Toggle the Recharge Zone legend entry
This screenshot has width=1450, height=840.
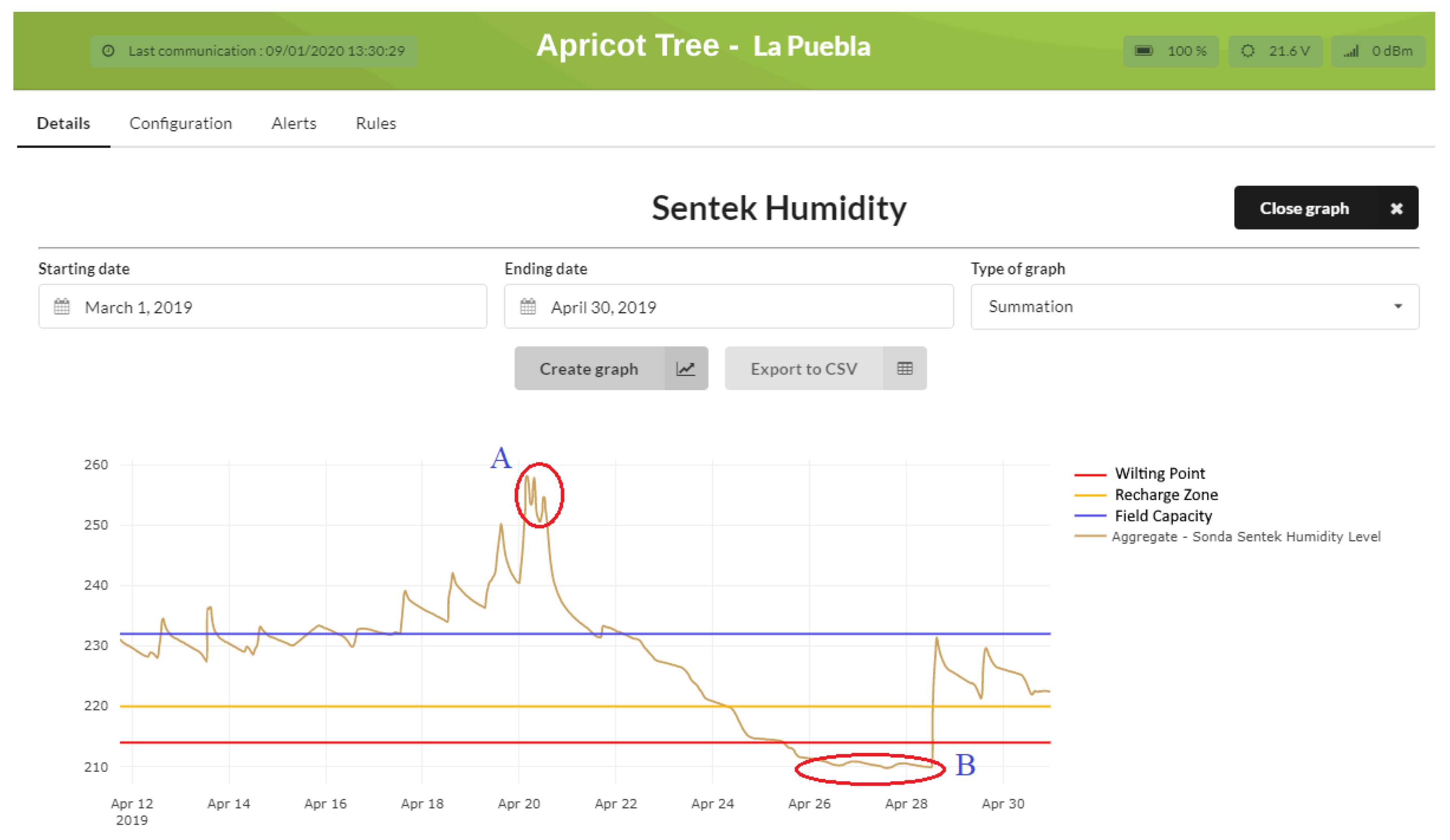point(1146,495)
